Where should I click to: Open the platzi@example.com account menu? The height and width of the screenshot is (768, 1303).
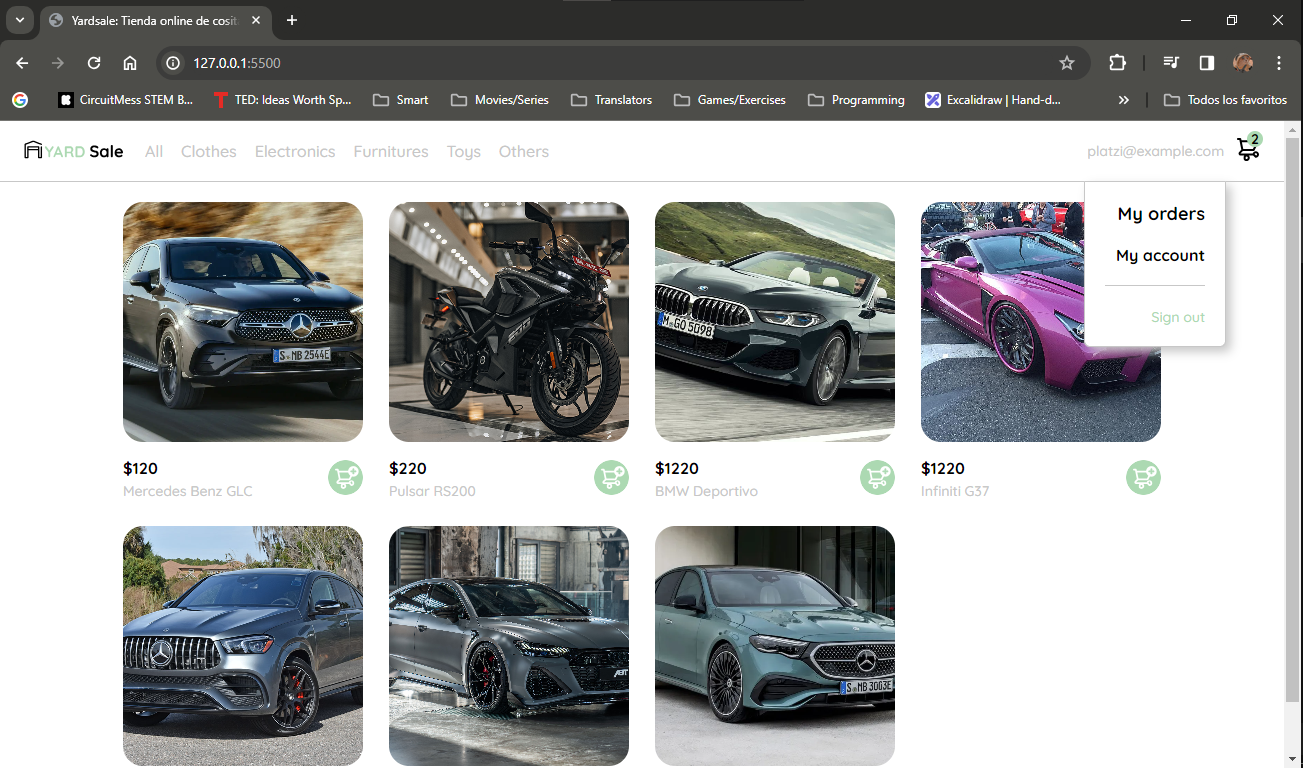click(x=1155, y=151)
